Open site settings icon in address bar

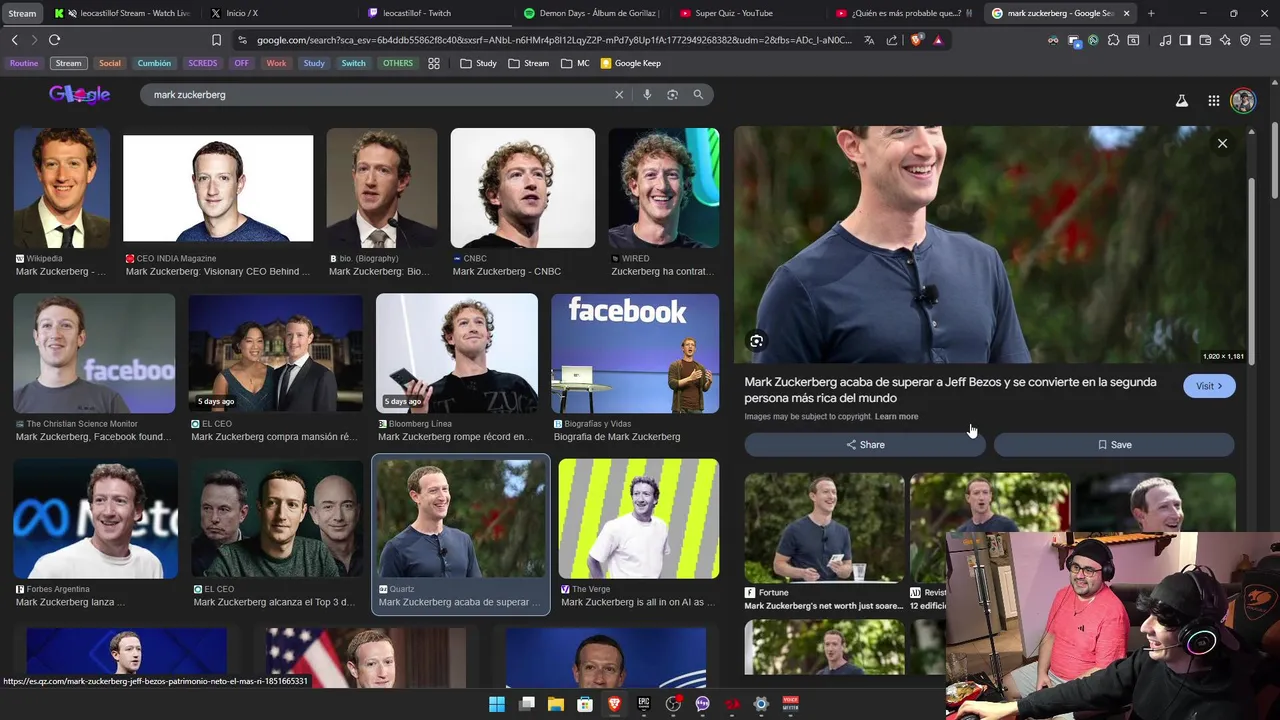coord(242,40)
